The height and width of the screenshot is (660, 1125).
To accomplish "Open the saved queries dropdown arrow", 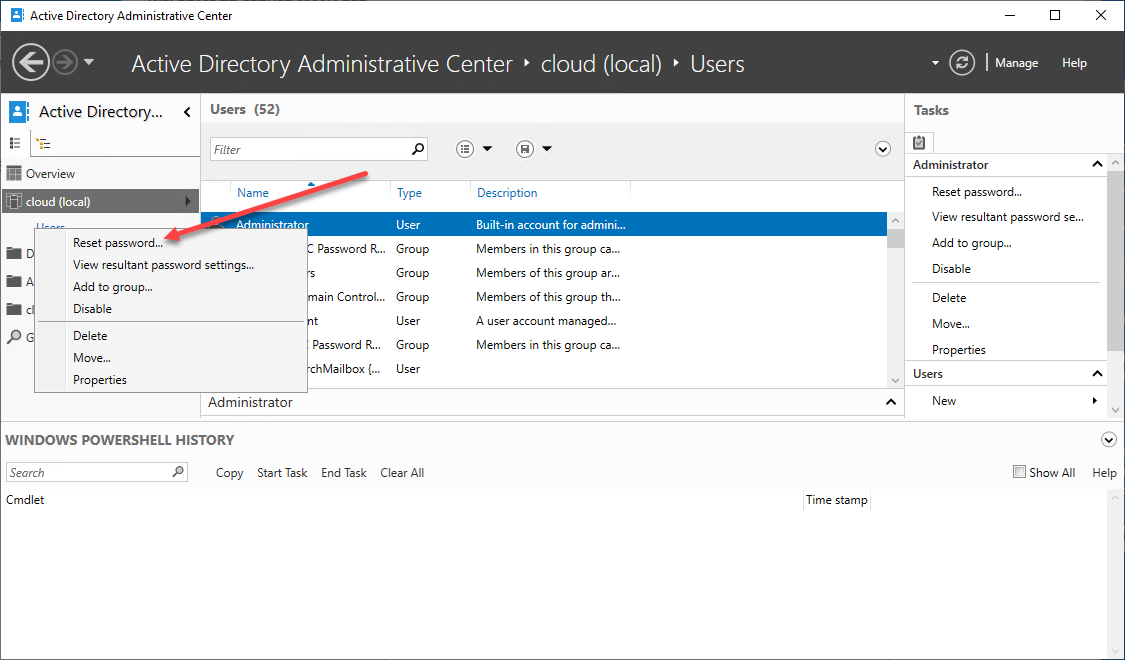I will (x=547, y=148).
